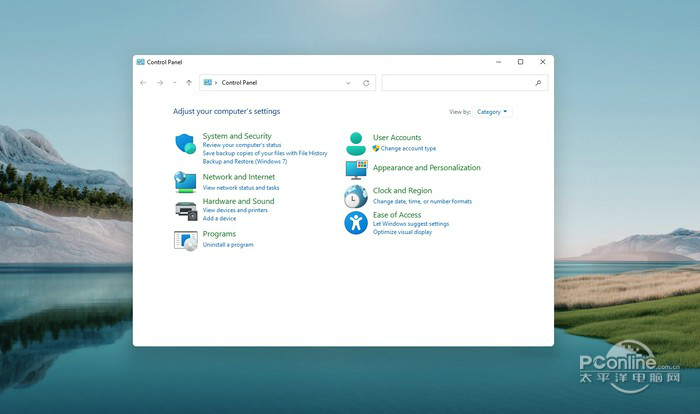The image size is (700, 414).
Task: Click the Network and Internet globe icon
Action: tap(185, 182)
